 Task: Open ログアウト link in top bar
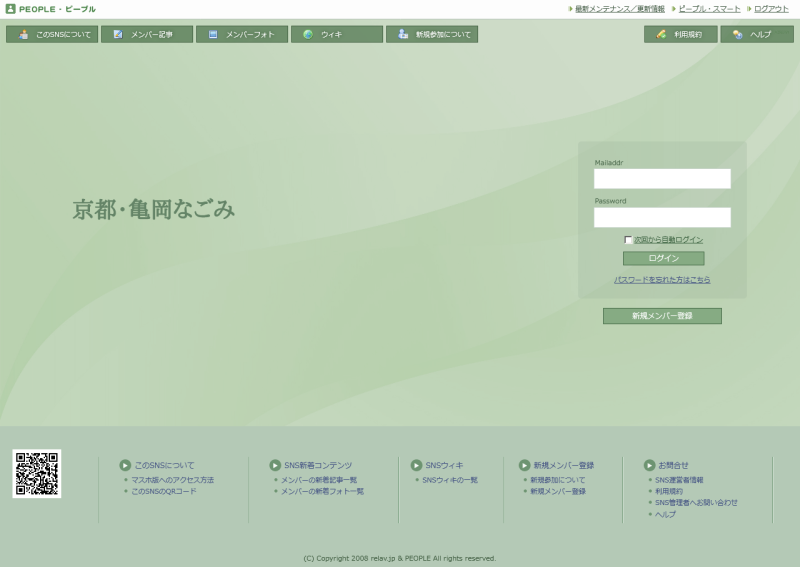coord(771,9)
